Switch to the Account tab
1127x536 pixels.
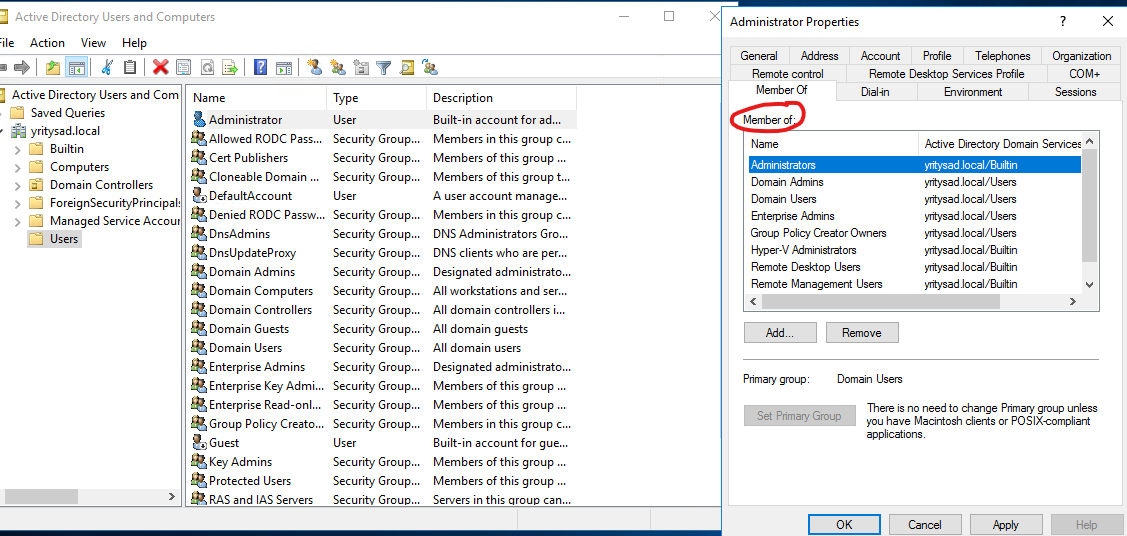(x=880, y=55)
